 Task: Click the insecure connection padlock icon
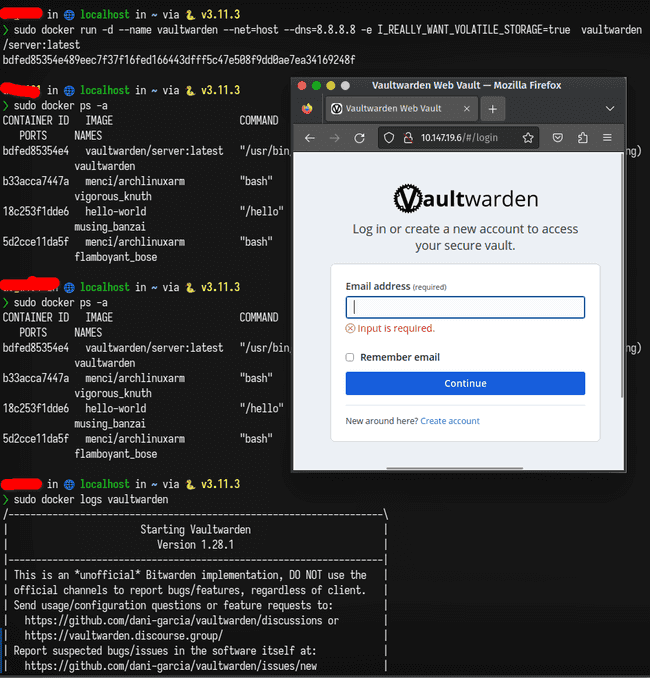tap(408, 138)
